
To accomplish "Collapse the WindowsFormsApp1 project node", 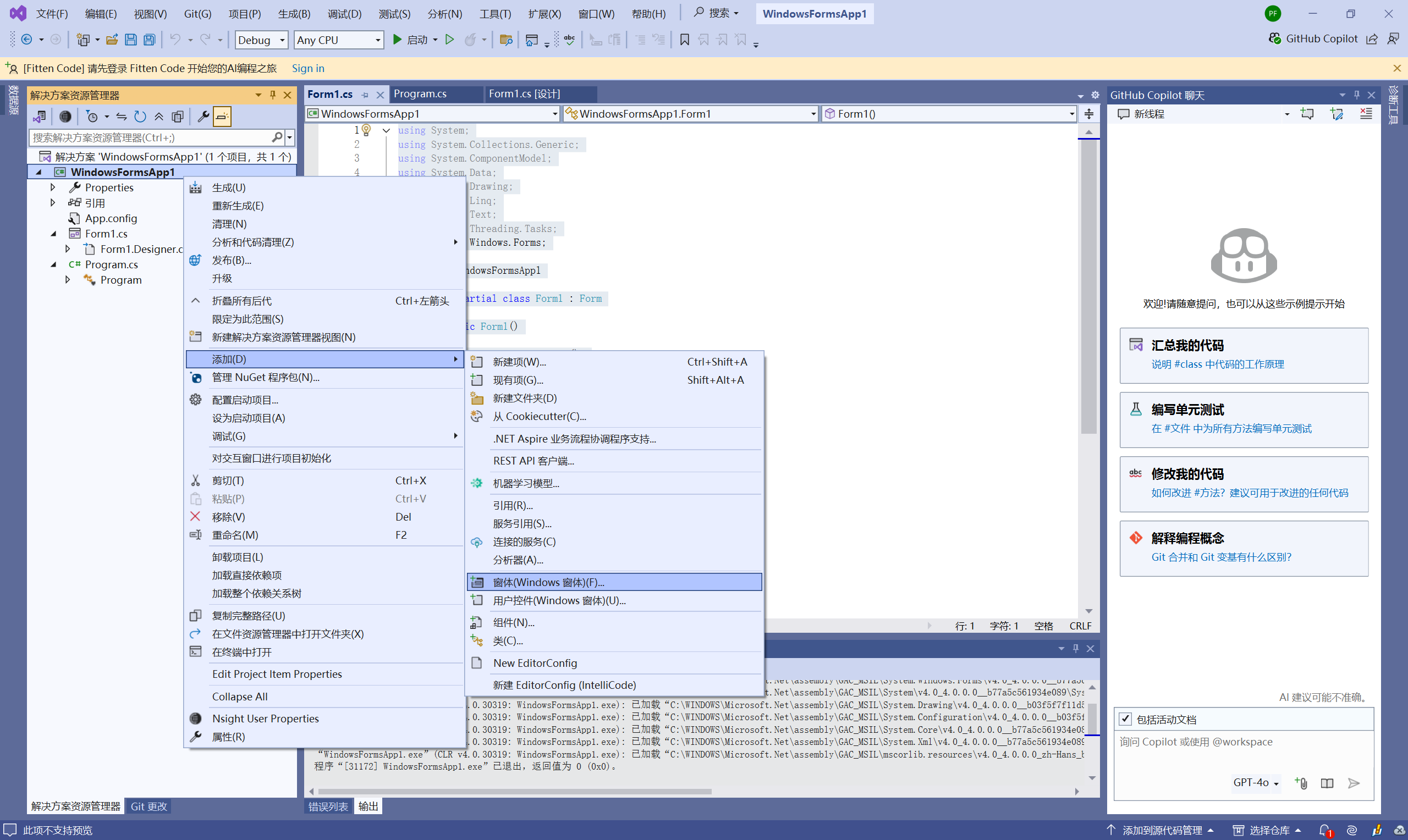I will point(38,172).
